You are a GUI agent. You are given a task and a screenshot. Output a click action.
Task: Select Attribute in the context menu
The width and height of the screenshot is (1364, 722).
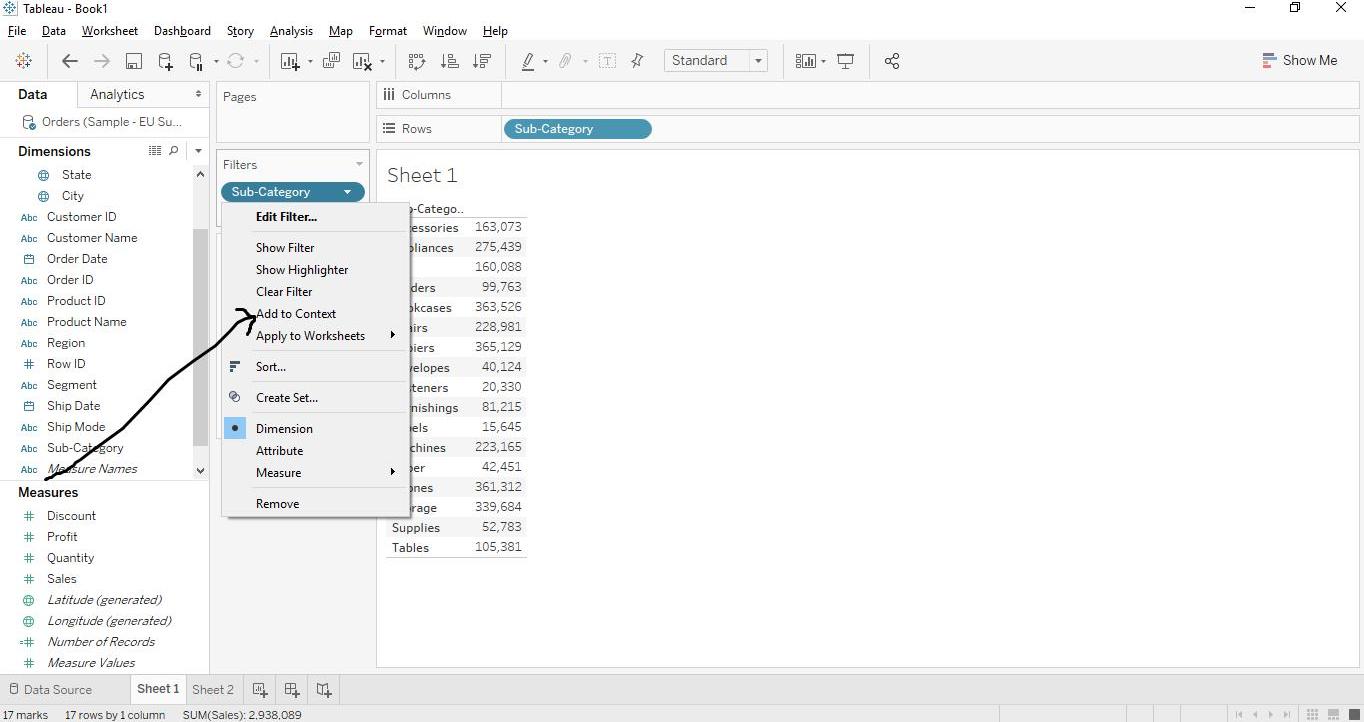click(279, 450)
